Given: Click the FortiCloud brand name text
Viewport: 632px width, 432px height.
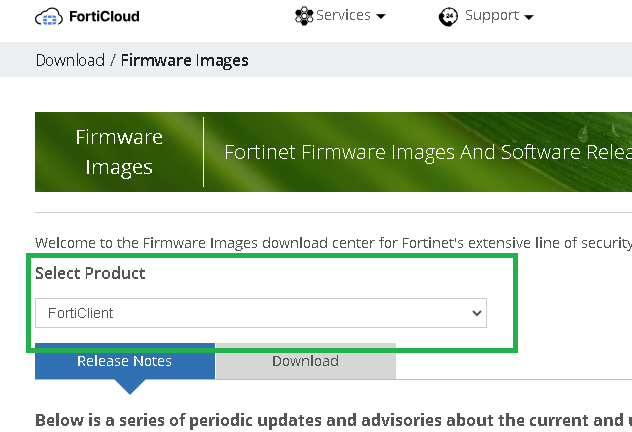Looking at the screenshot, I should [x=103, y=17].
